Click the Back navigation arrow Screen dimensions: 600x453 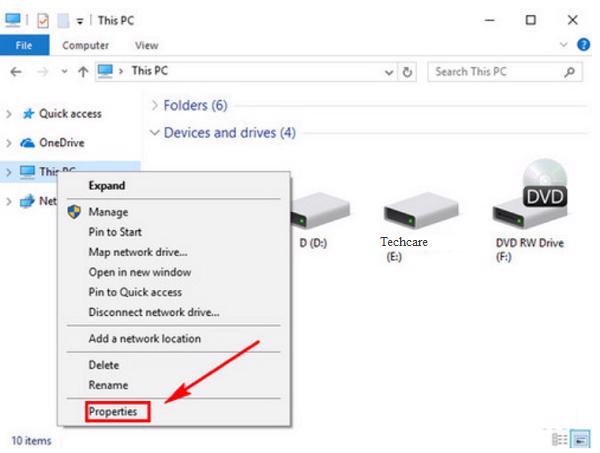16,72
